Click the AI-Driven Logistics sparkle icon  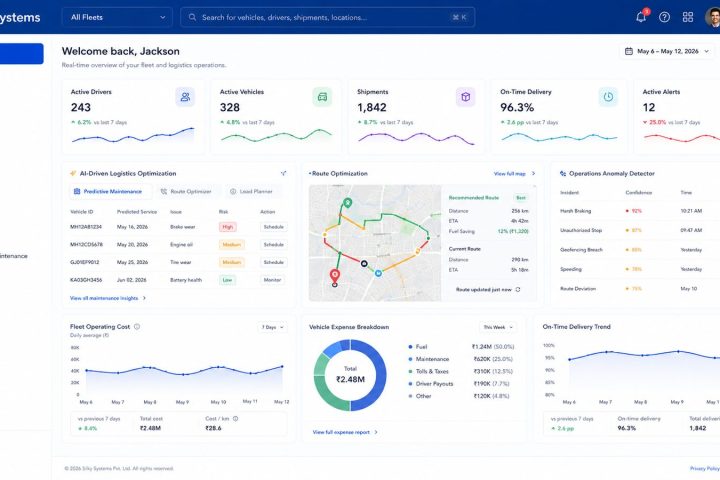coord(73,174)
